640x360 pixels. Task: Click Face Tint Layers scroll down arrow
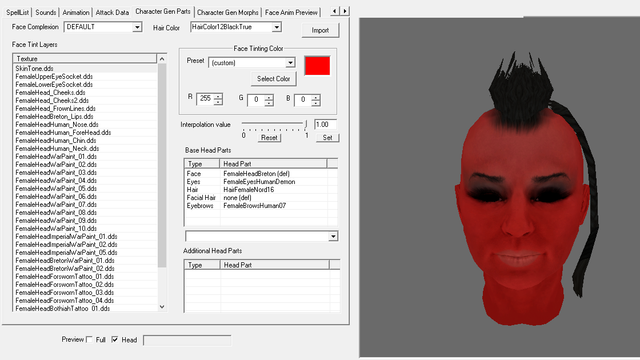pos(162,307)
